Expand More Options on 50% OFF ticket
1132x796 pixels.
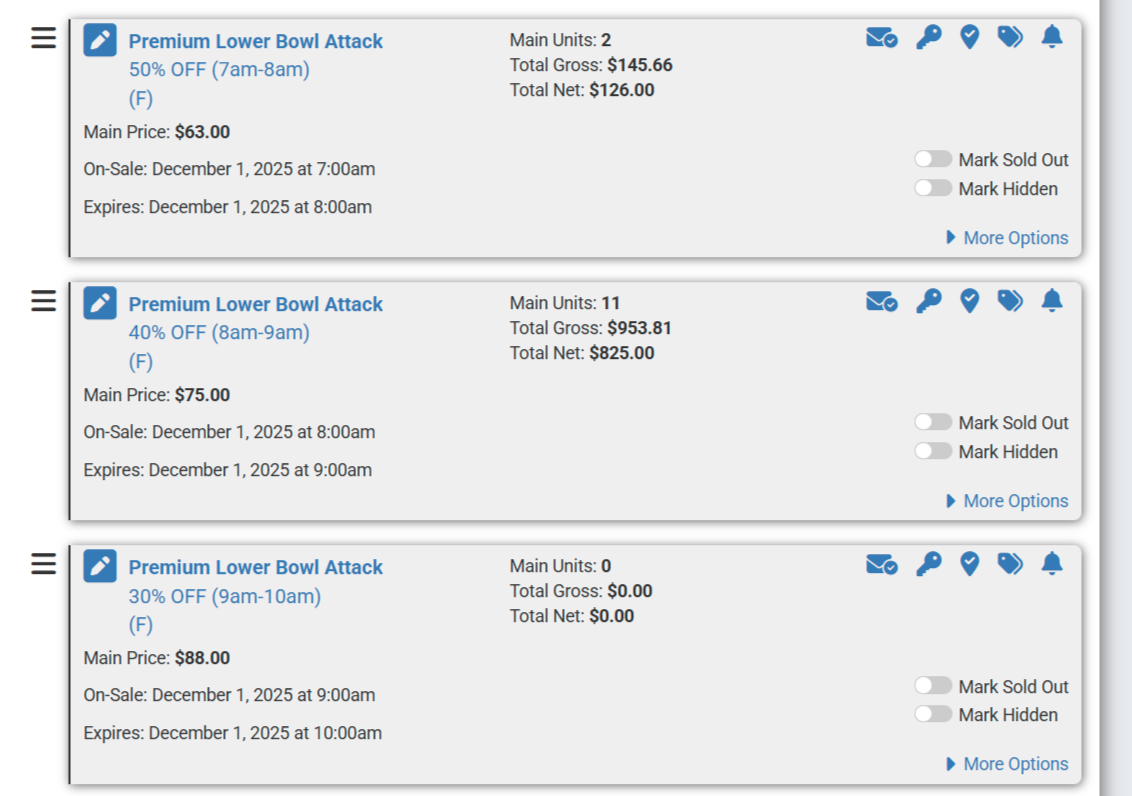coord(1007,238)
